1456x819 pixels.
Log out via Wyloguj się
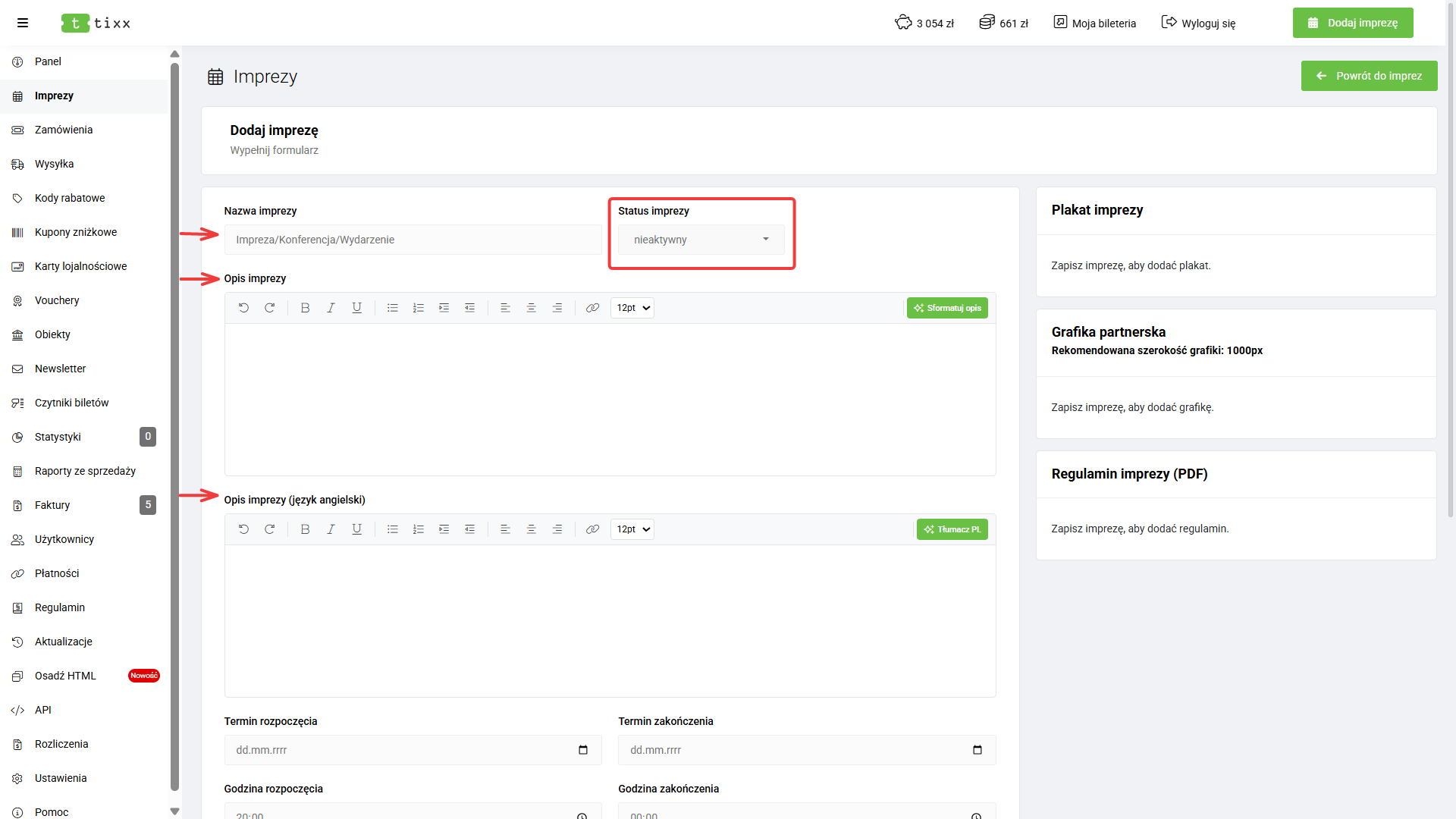pos(1198,23)
